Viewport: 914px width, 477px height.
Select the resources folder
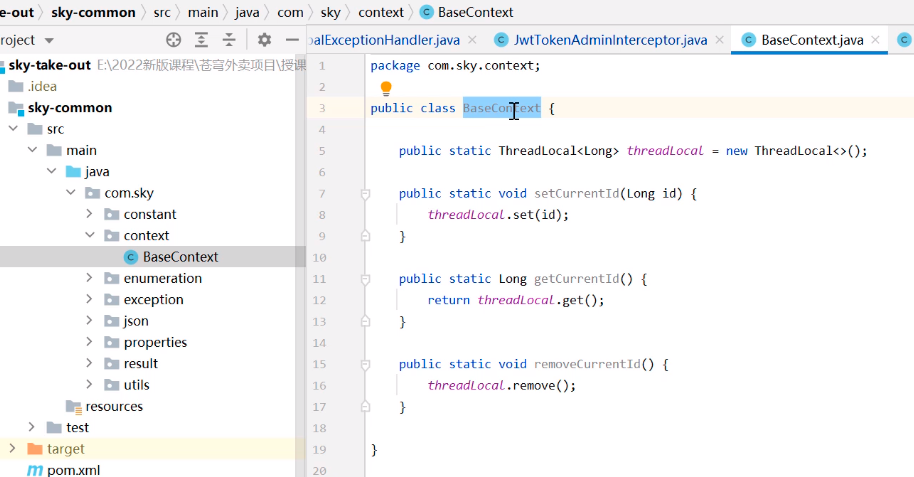coord(114,406)
